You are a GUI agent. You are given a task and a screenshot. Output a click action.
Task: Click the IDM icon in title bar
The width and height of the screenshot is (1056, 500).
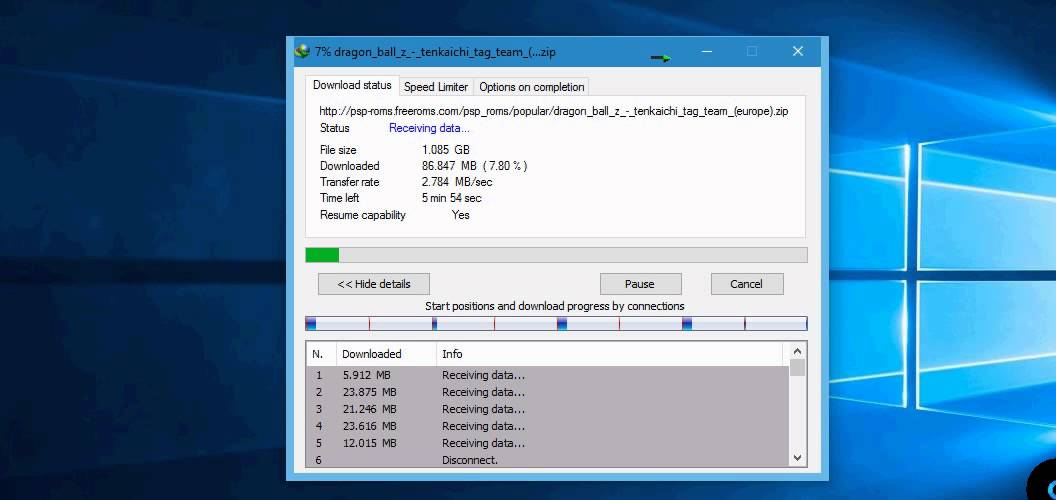tap(302, 52)
